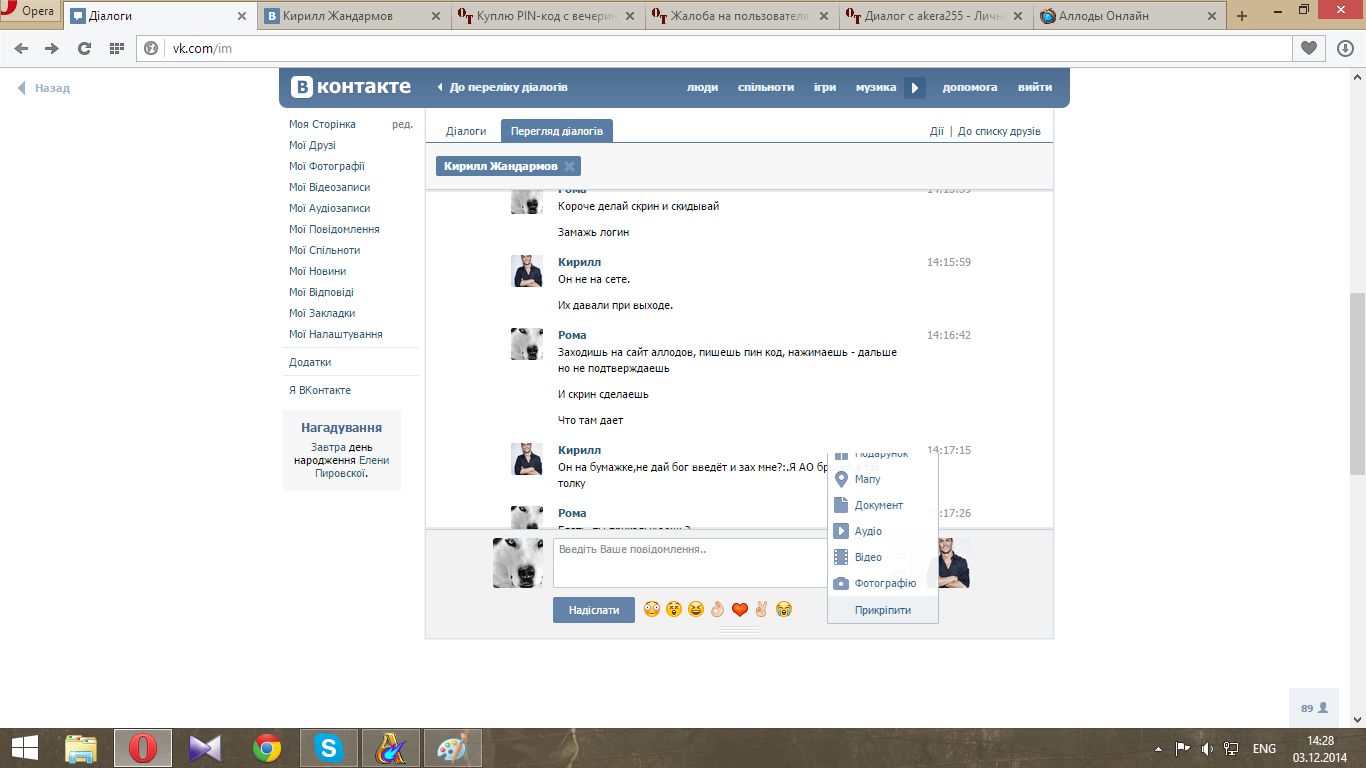The width and height of the screenshot is (1366, 768).
Task: Send the message with Надіслати
Action: point(594,610)
